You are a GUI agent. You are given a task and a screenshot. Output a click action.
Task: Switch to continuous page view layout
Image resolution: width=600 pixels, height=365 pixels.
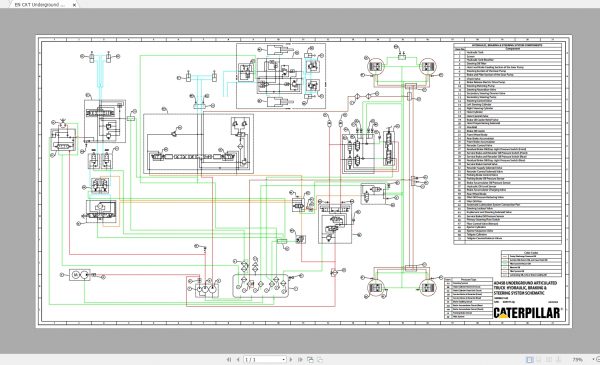click(539, 360)
